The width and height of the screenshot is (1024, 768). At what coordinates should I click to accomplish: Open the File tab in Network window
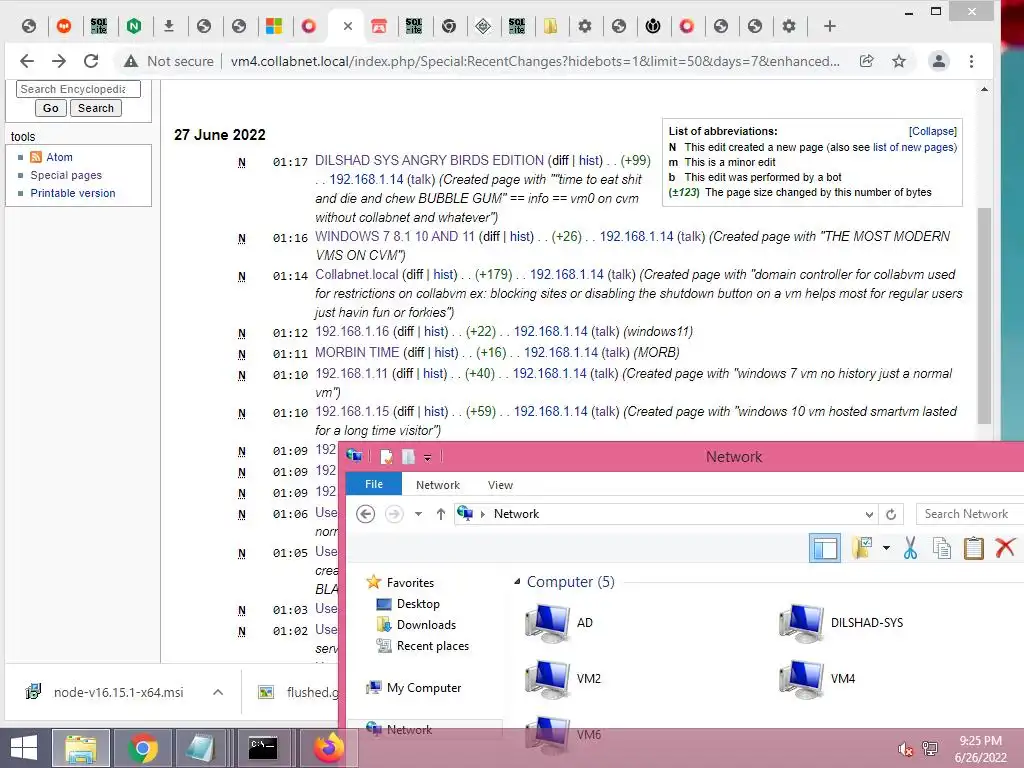pos(374,485)
